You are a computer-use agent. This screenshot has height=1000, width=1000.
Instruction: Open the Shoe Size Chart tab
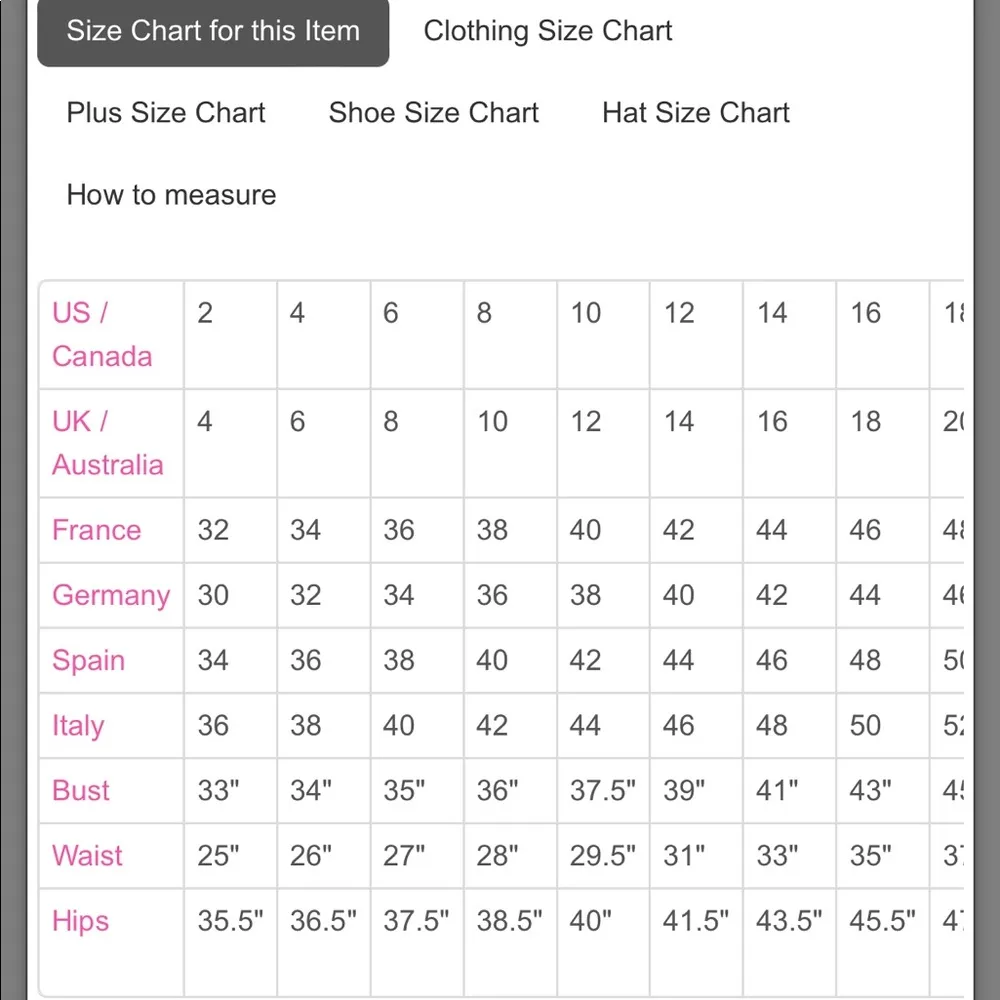tap(433, 113)
